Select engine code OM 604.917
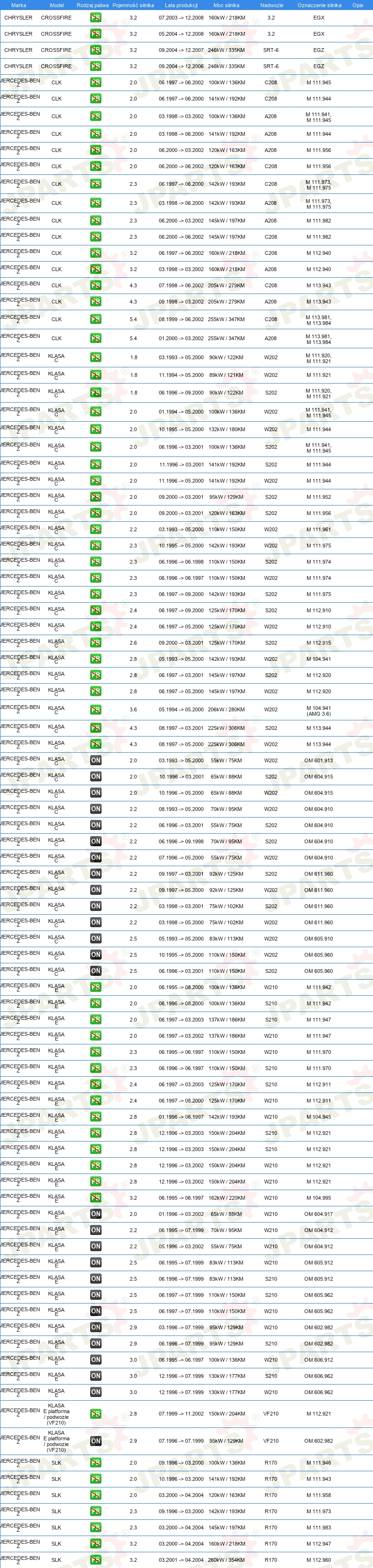Image resolution: width=373 pixels, height=1568 pixels. coord(319,1214)
